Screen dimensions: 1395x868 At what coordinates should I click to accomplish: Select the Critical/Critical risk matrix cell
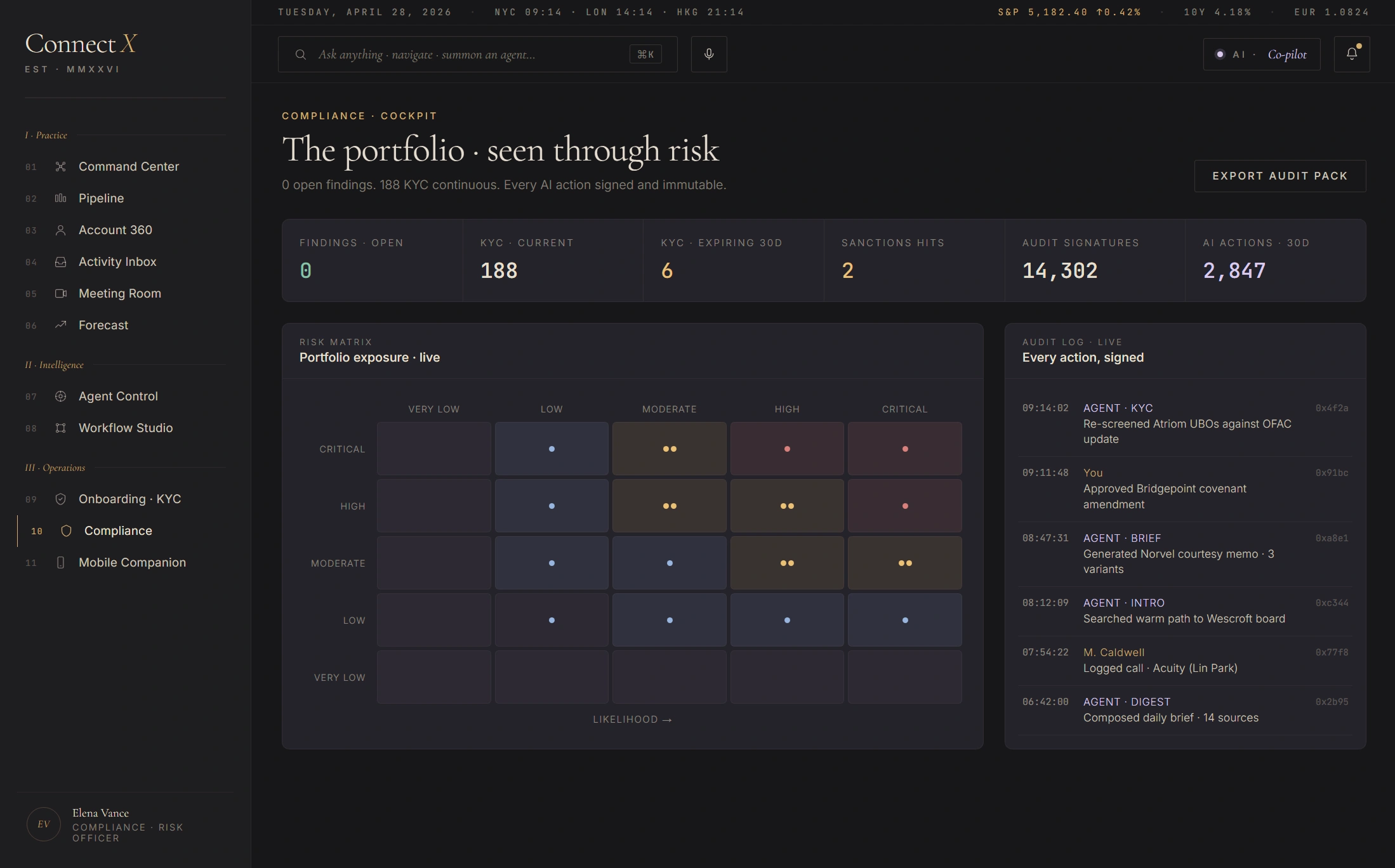[x=905, y=449]
